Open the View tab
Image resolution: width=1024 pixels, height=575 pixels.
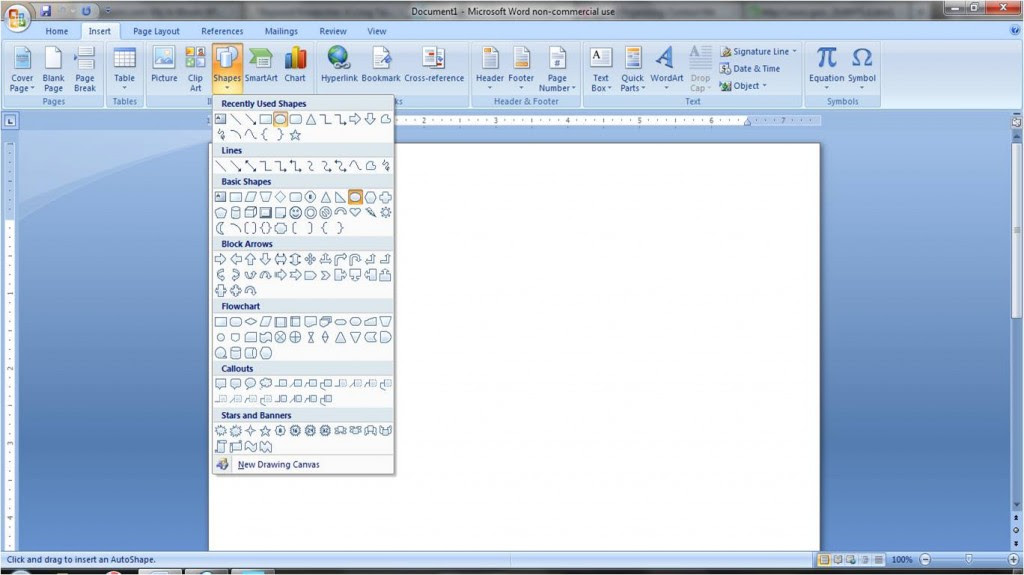click(376, 31)
